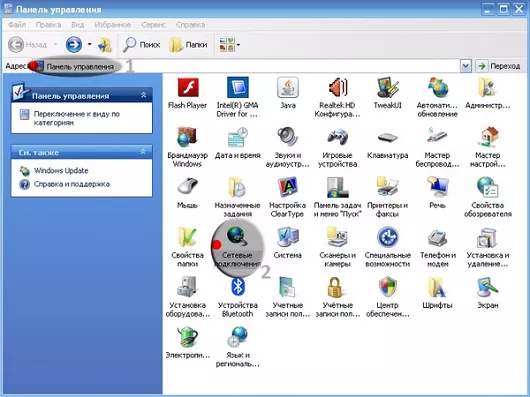
Task: Open the Избранное menu
Action: point(113,25)
